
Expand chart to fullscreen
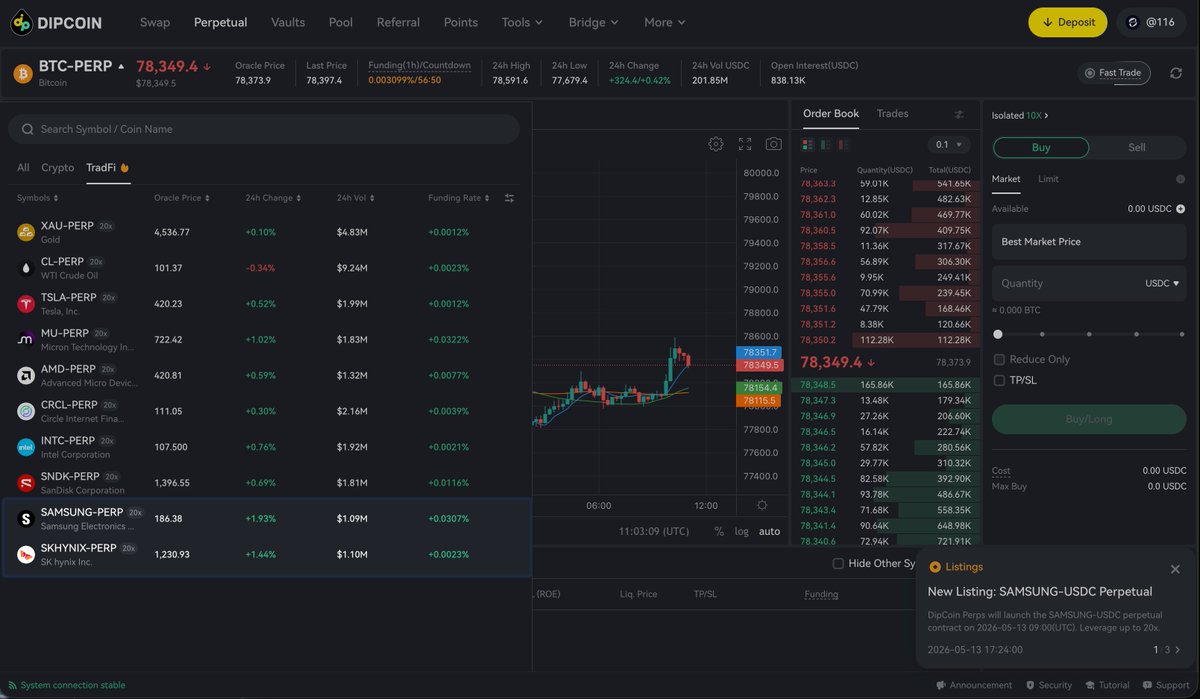pyautogui.click(x=745, y=144)
